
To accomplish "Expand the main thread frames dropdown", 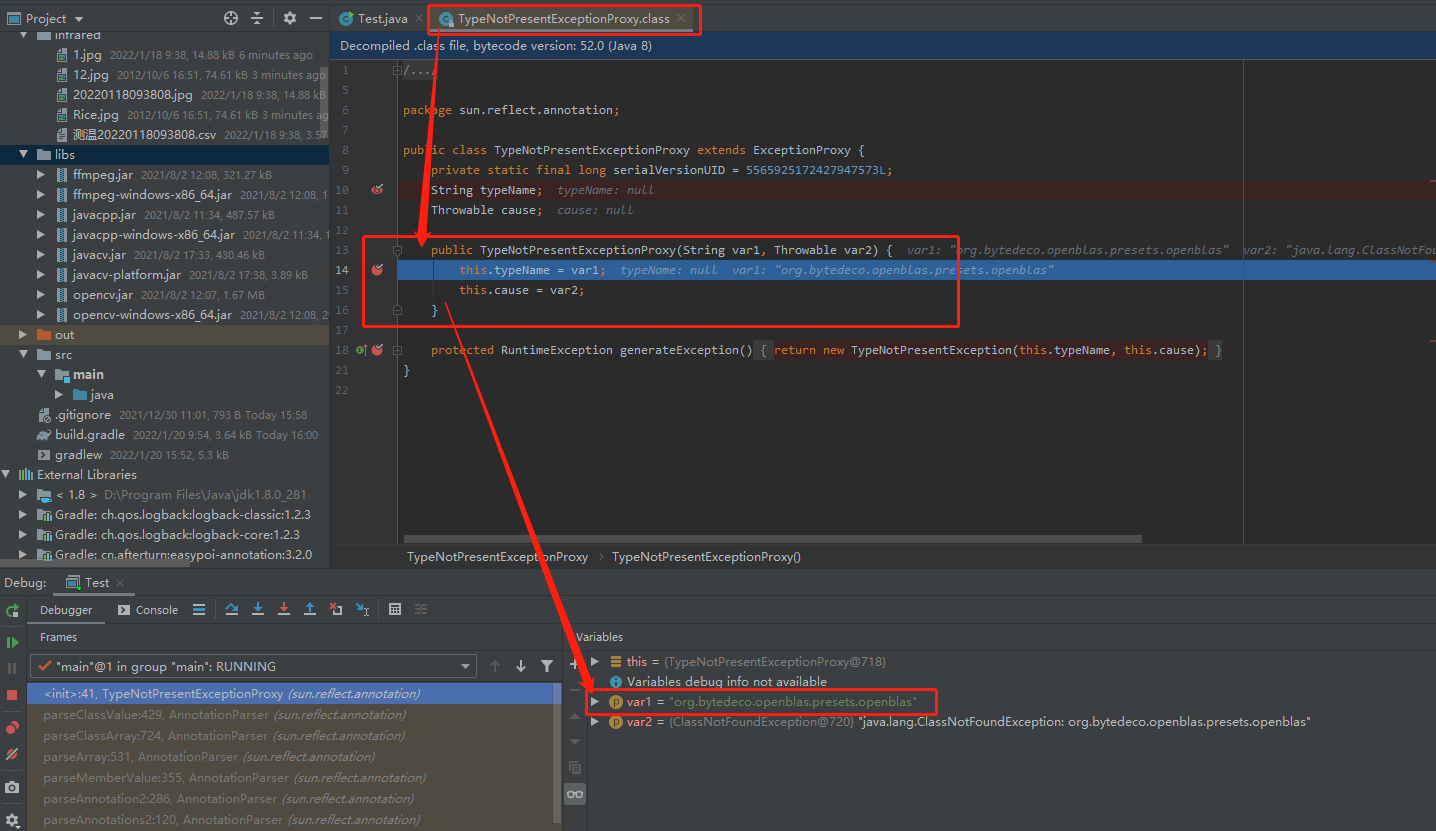I will tap(463, 665).
